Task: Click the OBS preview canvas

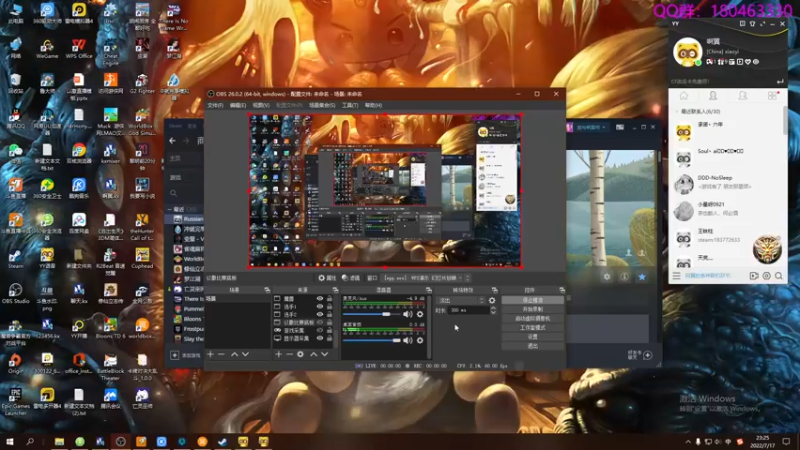Action: [385, 191]
